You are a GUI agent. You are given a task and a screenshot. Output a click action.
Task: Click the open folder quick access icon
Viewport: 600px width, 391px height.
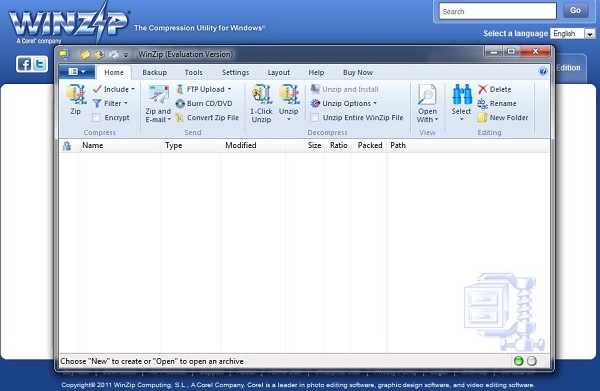(85, 54)
